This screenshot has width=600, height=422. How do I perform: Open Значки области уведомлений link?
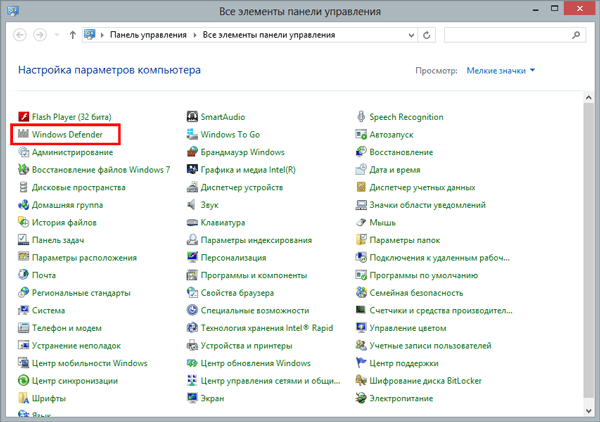pos(427,205)
